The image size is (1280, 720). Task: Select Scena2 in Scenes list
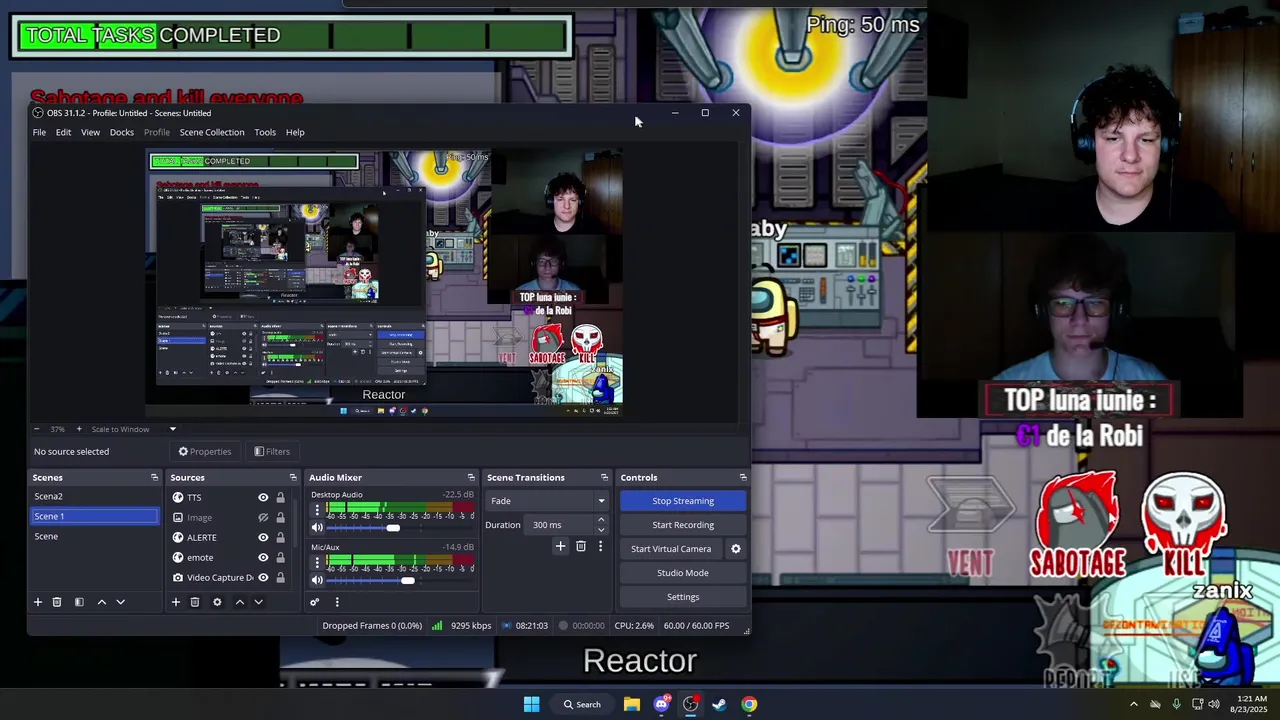tap(94, 496)
